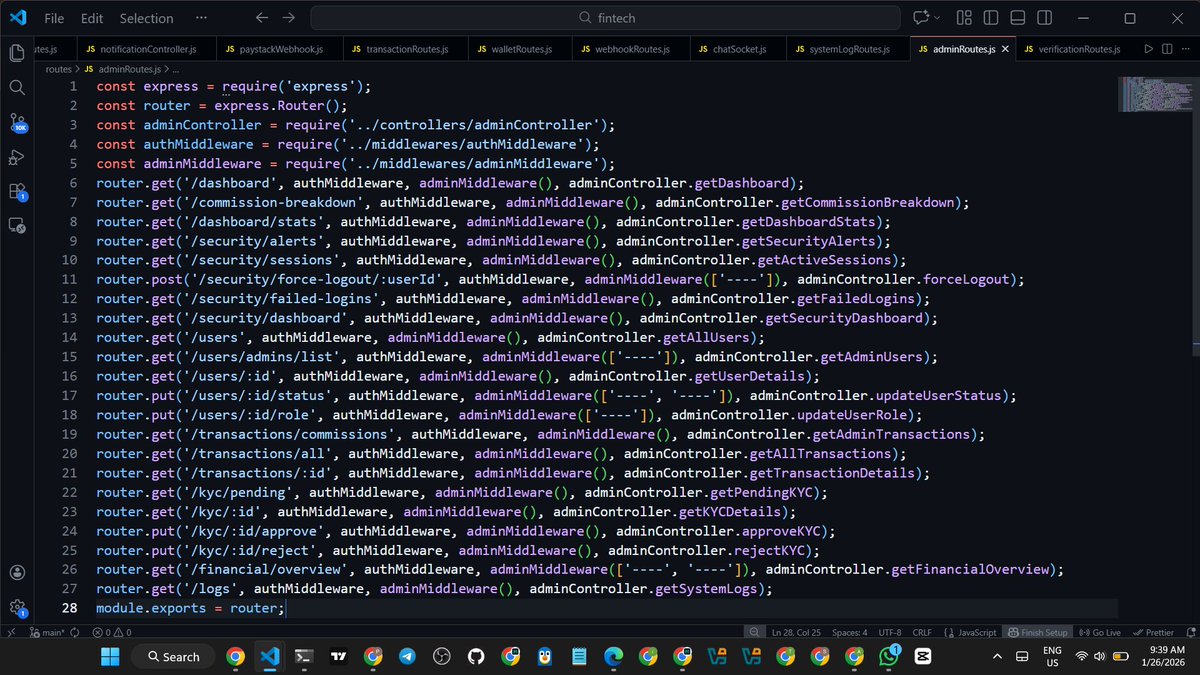Open errors and warnings in status bar
Image resolution: width=1200 pixels, height=675 pixels.
pyautogui.click(x=111, y=632)
